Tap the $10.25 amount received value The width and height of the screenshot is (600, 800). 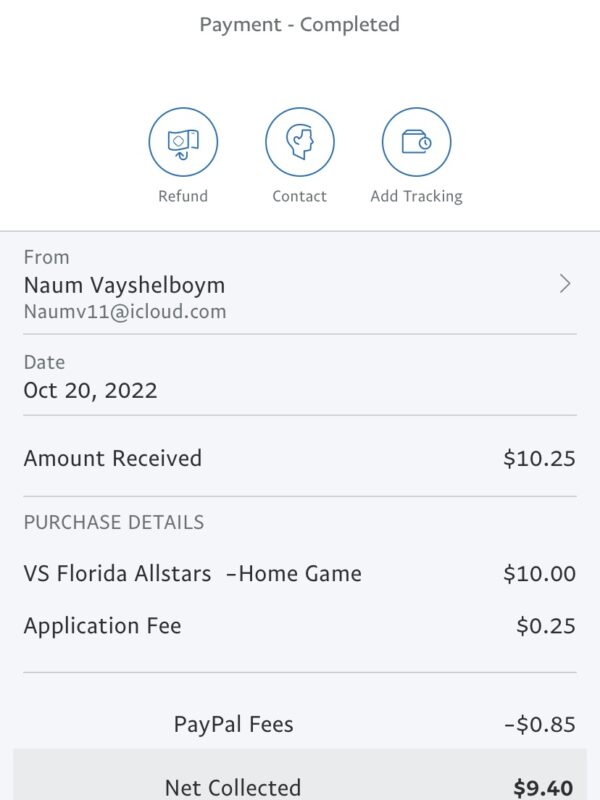click(539, 458)
